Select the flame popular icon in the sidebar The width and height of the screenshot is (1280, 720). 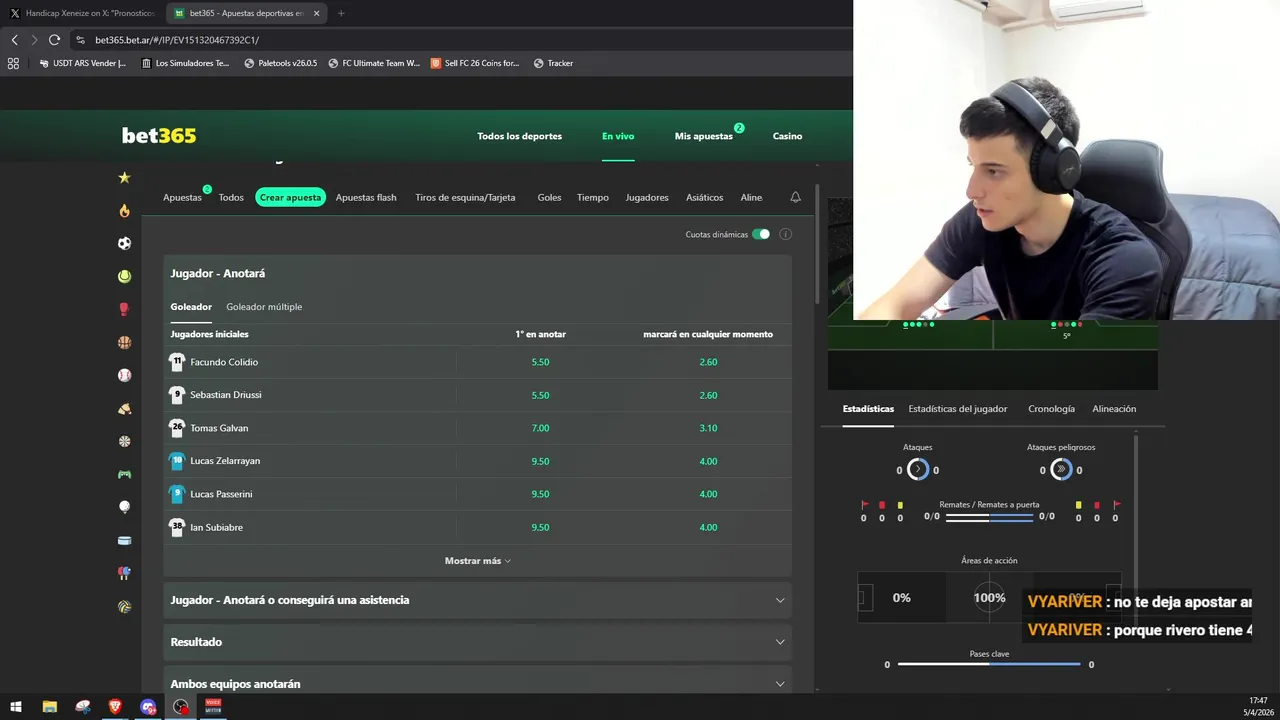tap(124, 210)
